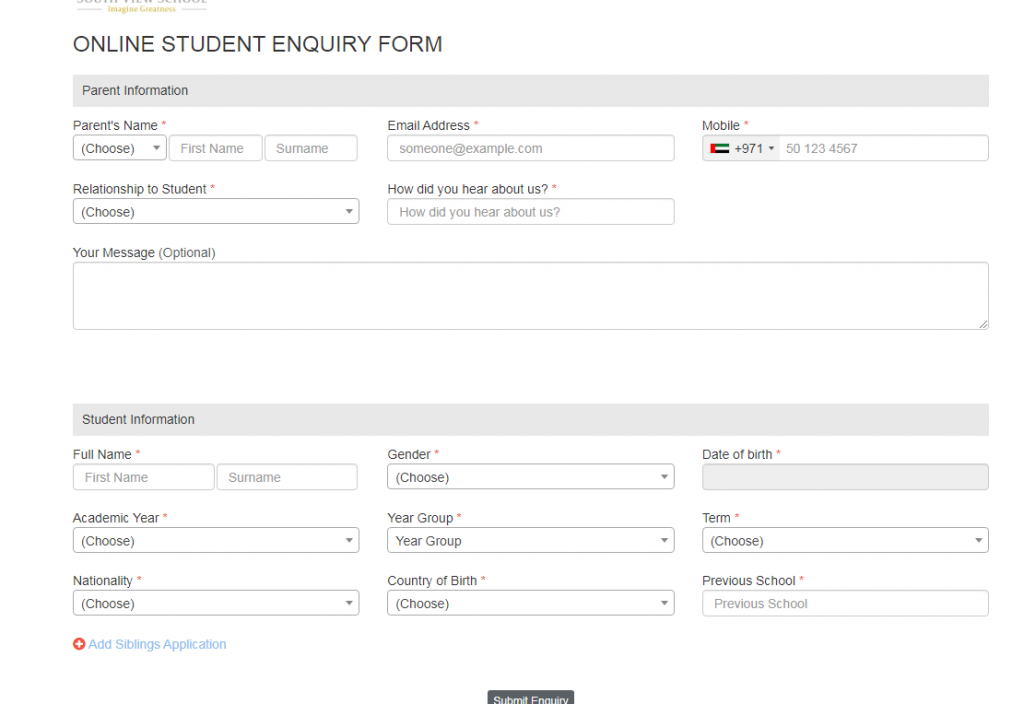Click the South View School logo
Screen dimensions: 1024x704
(141, 5)
